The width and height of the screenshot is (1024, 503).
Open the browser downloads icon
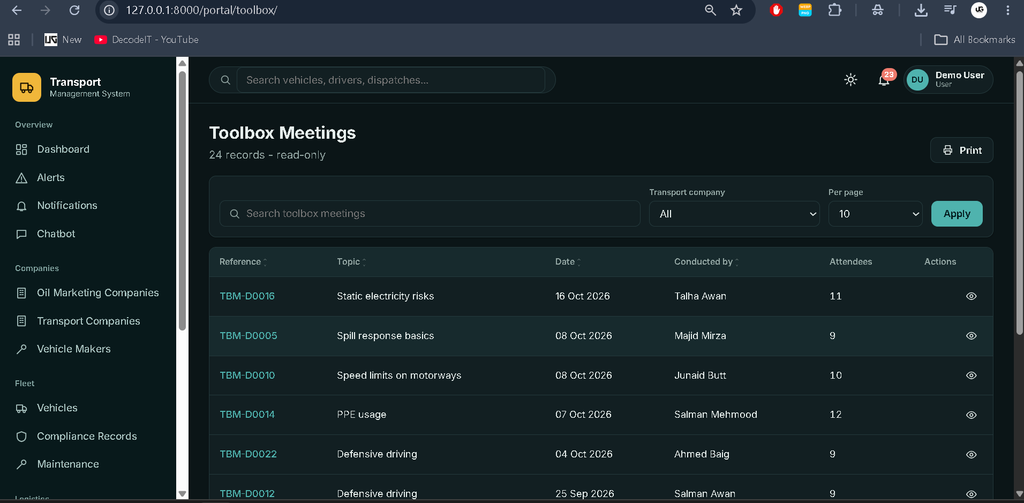click(x=921, y=10)
